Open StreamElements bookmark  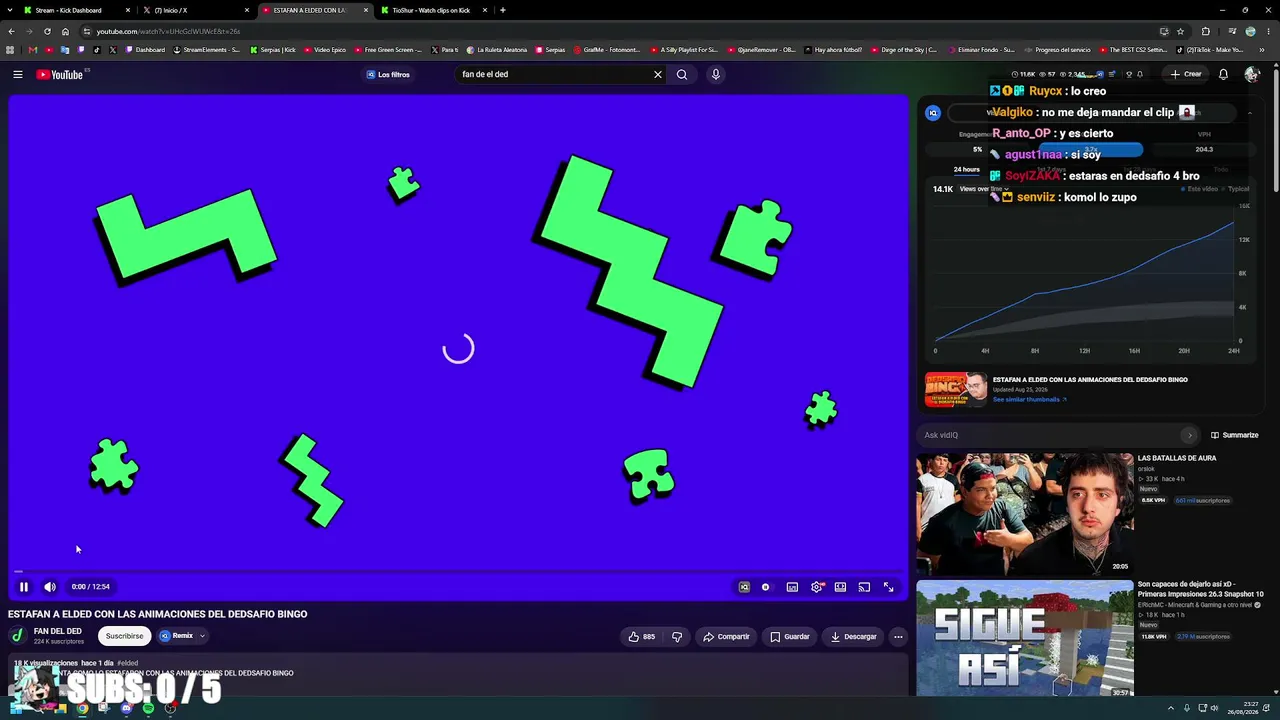click(207, 50)
